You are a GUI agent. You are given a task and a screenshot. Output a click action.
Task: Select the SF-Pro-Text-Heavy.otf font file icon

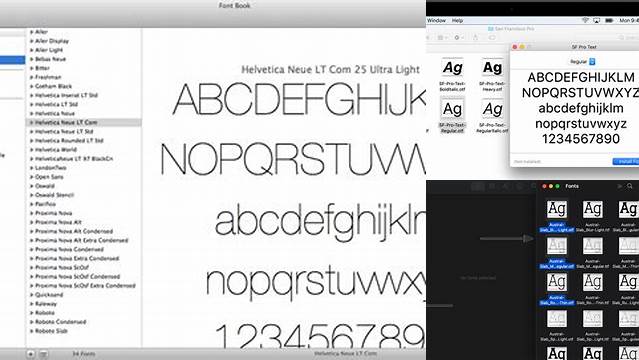pyautogui.click(x=492, y=68)
